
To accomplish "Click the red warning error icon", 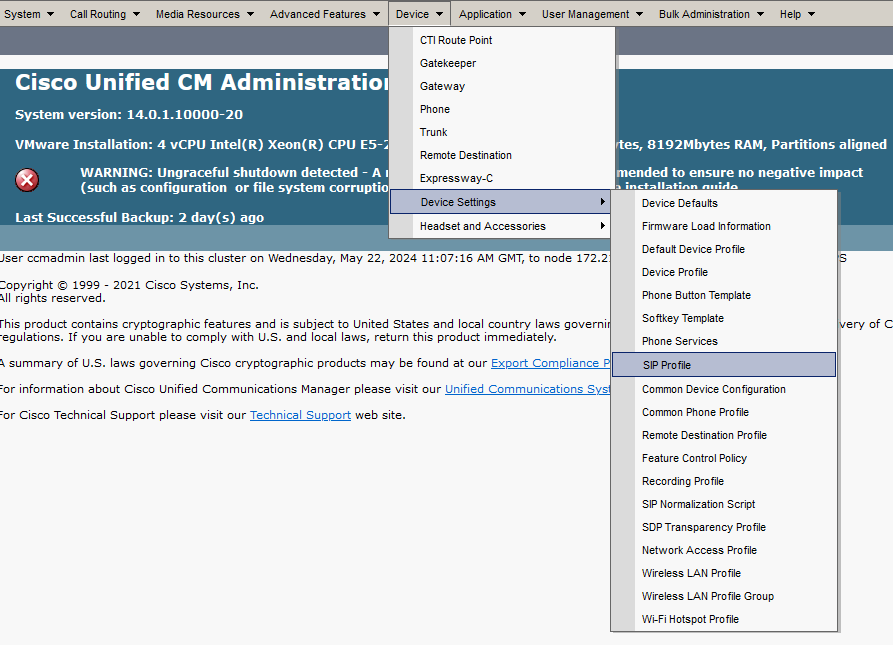I will [27, 180].
